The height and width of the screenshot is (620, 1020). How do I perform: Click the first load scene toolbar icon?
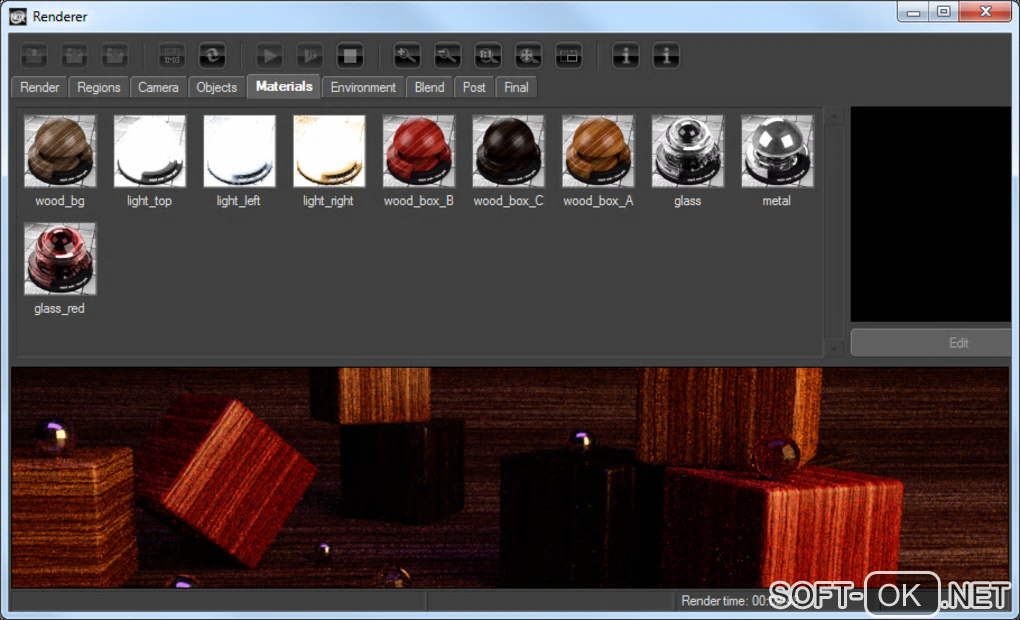click(34, 55)
